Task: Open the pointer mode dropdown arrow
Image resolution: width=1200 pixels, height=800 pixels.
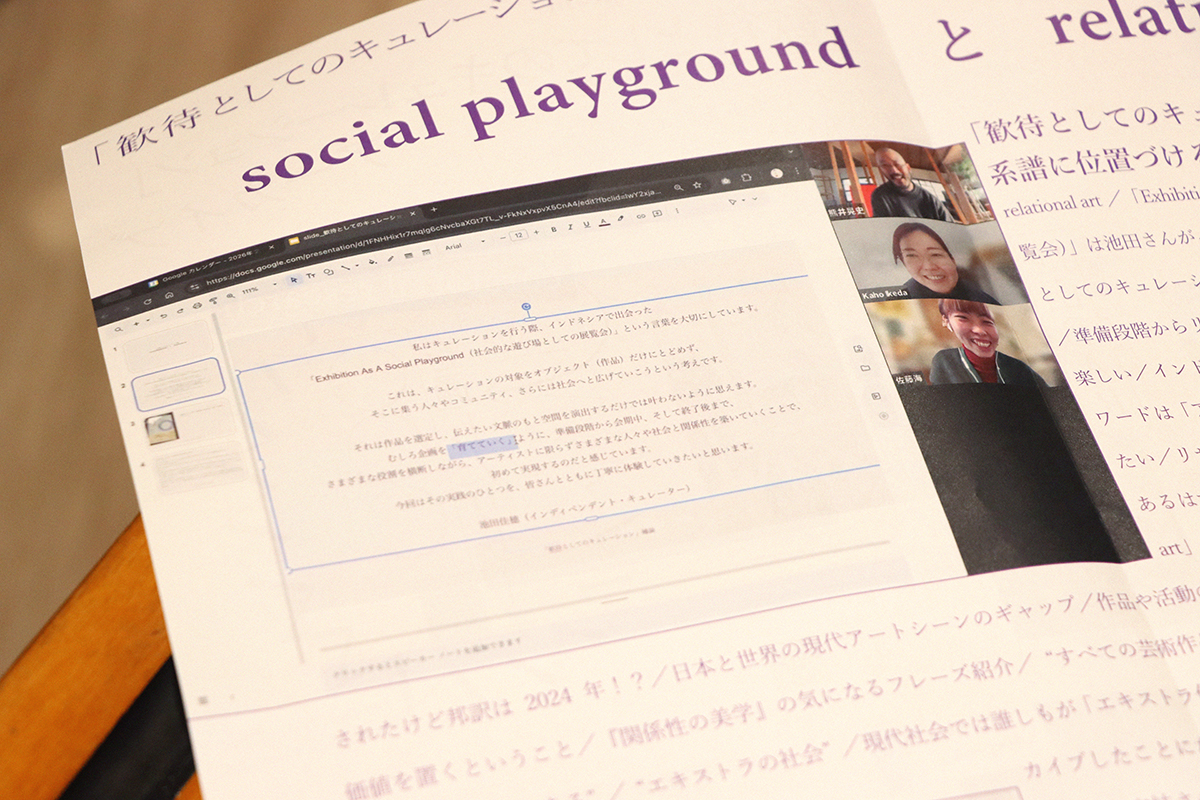Action: point(744,200)
